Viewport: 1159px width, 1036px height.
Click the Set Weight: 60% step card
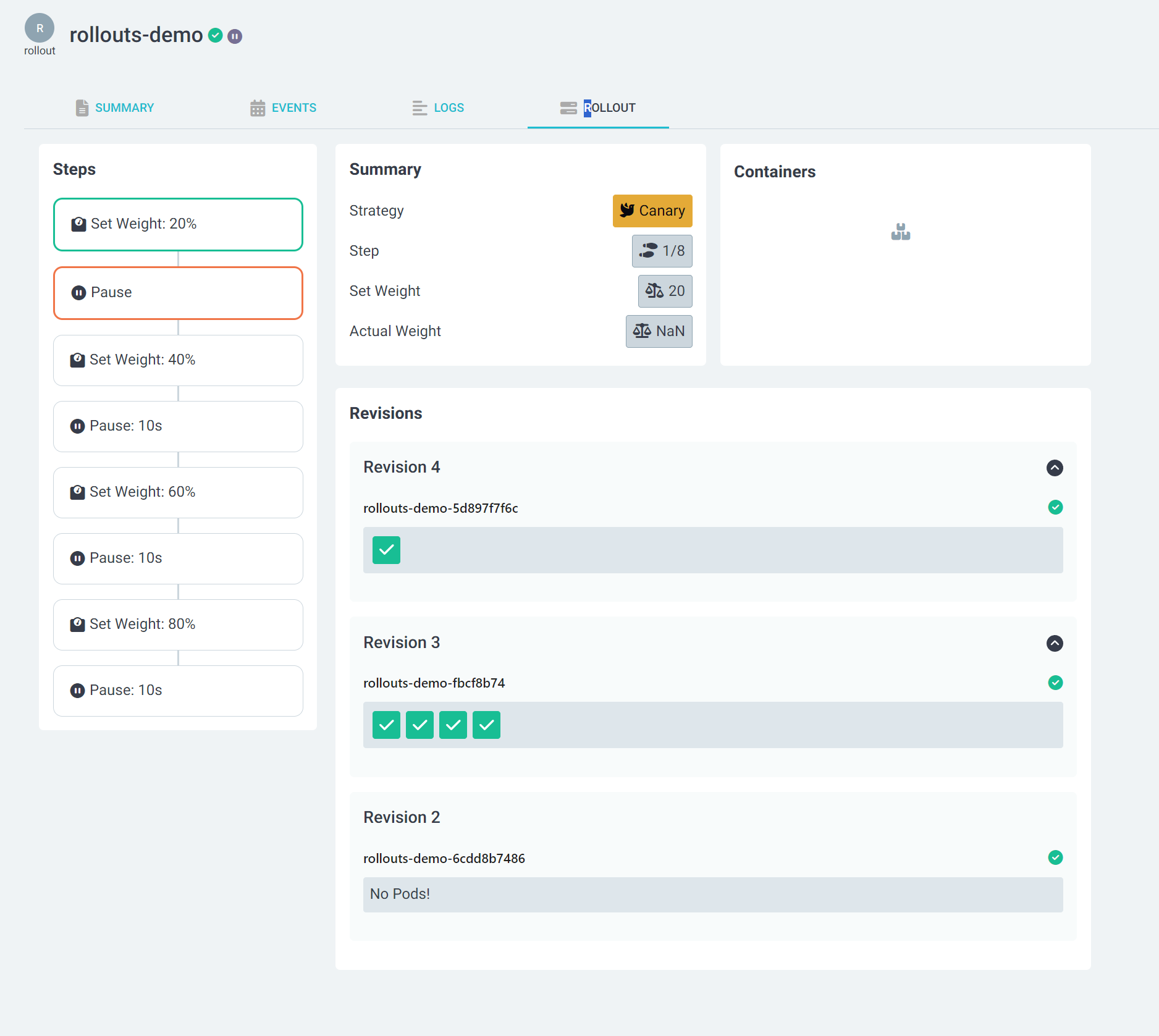(x=178, y=492)
